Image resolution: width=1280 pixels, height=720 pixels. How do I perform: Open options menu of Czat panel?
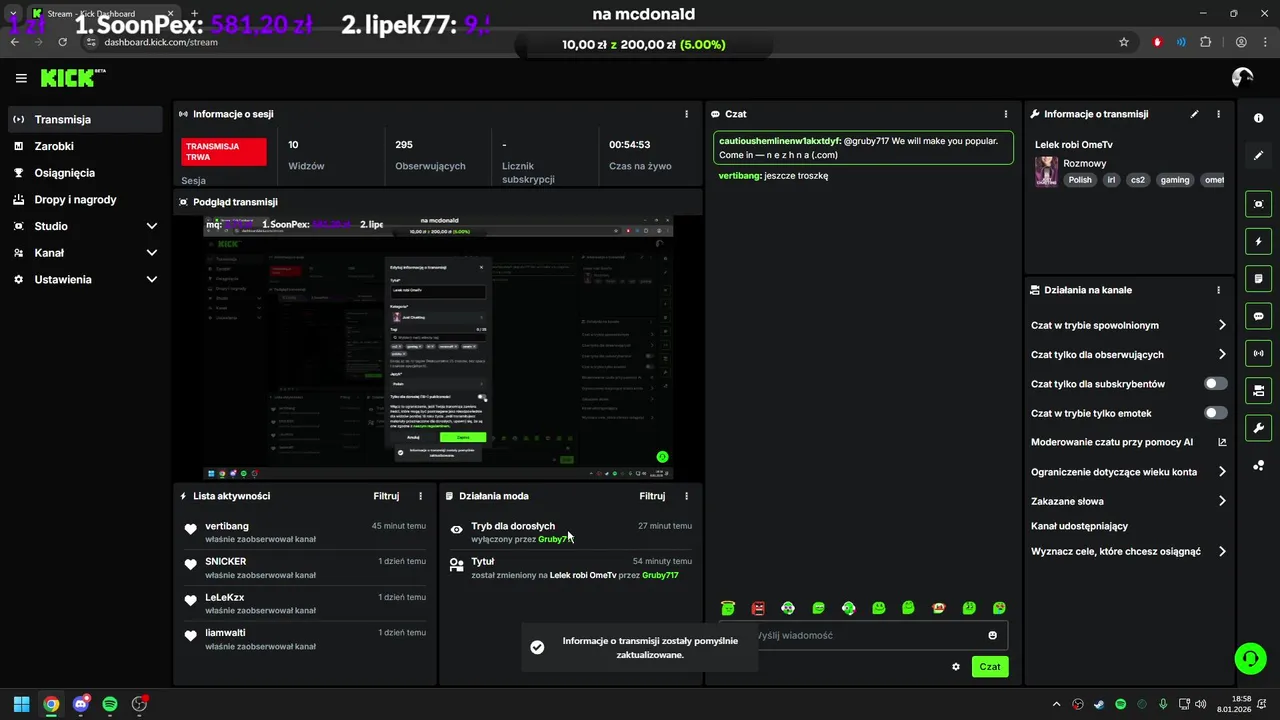1006,114
